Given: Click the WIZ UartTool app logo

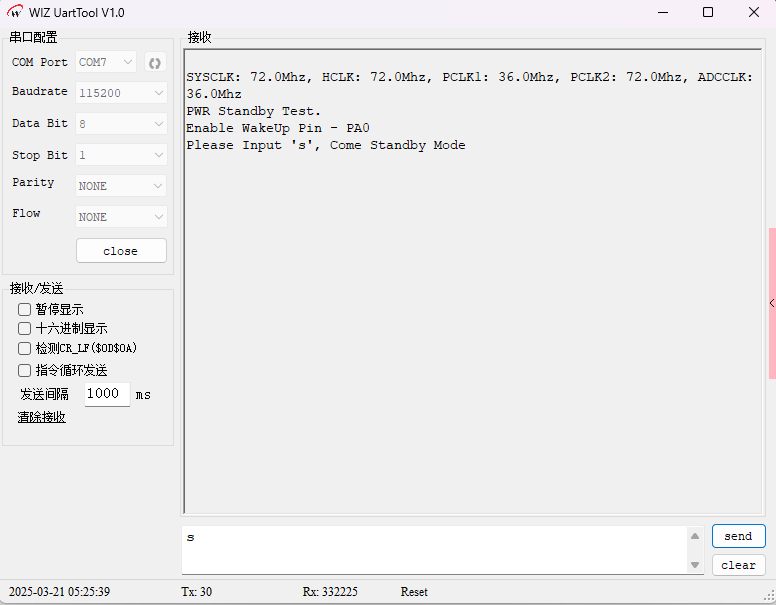Looking at the screenshot, I should coord(15,13).
